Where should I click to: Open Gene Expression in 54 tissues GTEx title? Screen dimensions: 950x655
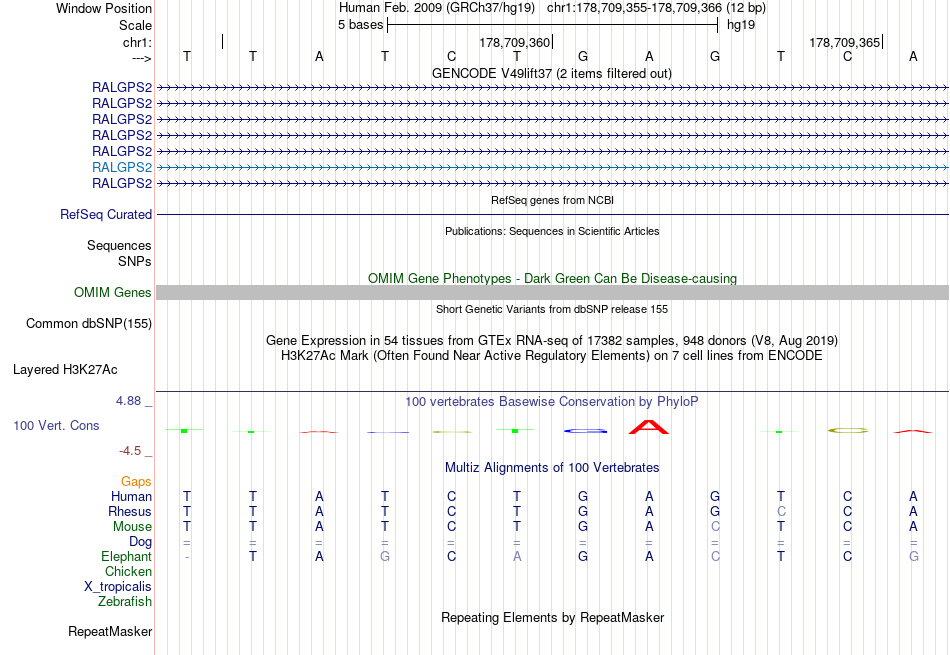(x=552, y=341)
